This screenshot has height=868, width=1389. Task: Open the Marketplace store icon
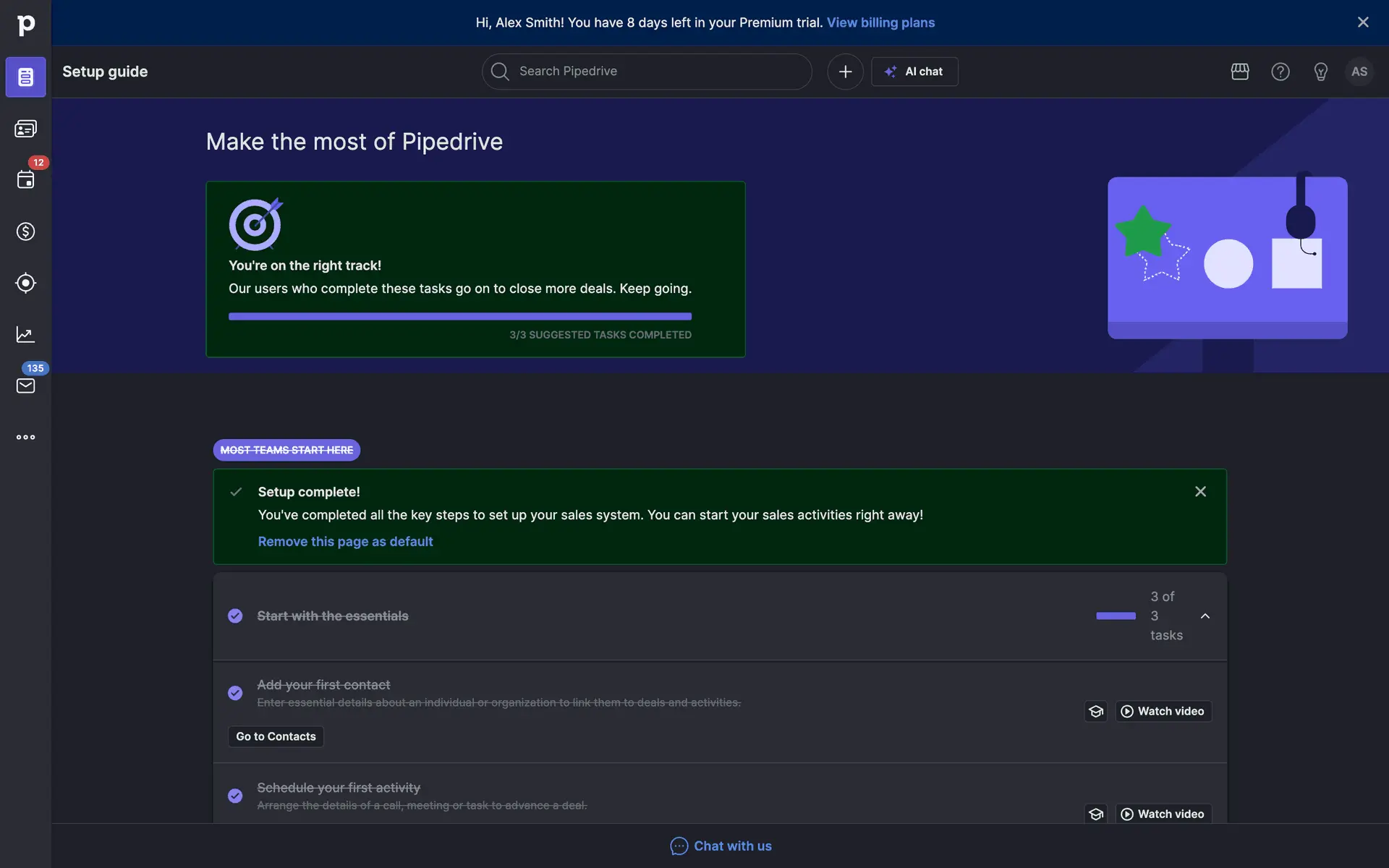point(1240,72)
